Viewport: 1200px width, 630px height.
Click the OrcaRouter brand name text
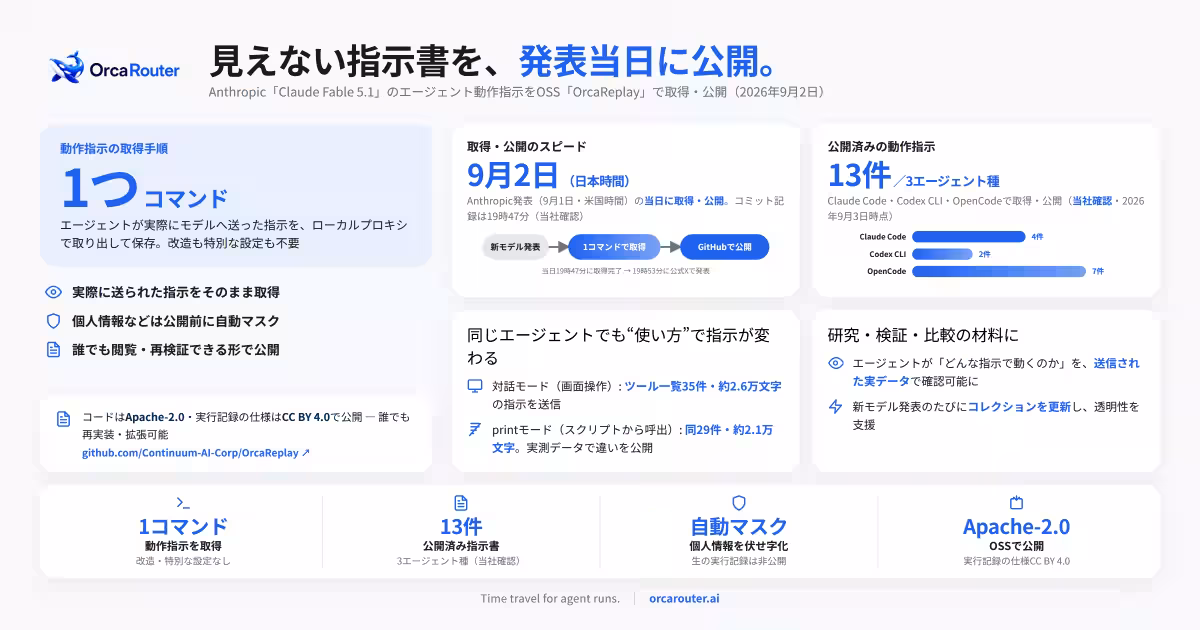tap(135, 70)
